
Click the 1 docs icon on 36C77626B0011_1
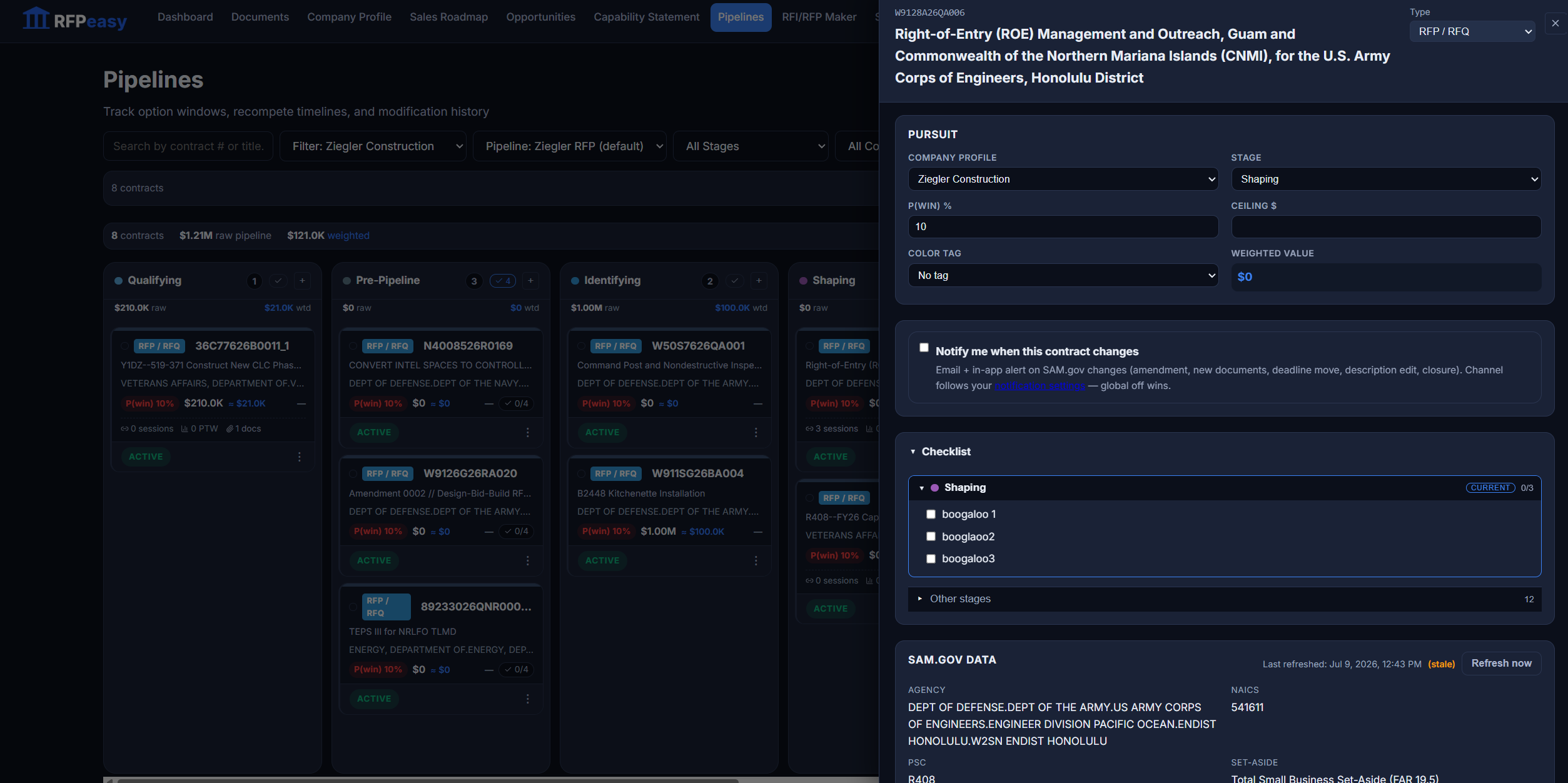[244, 429]
